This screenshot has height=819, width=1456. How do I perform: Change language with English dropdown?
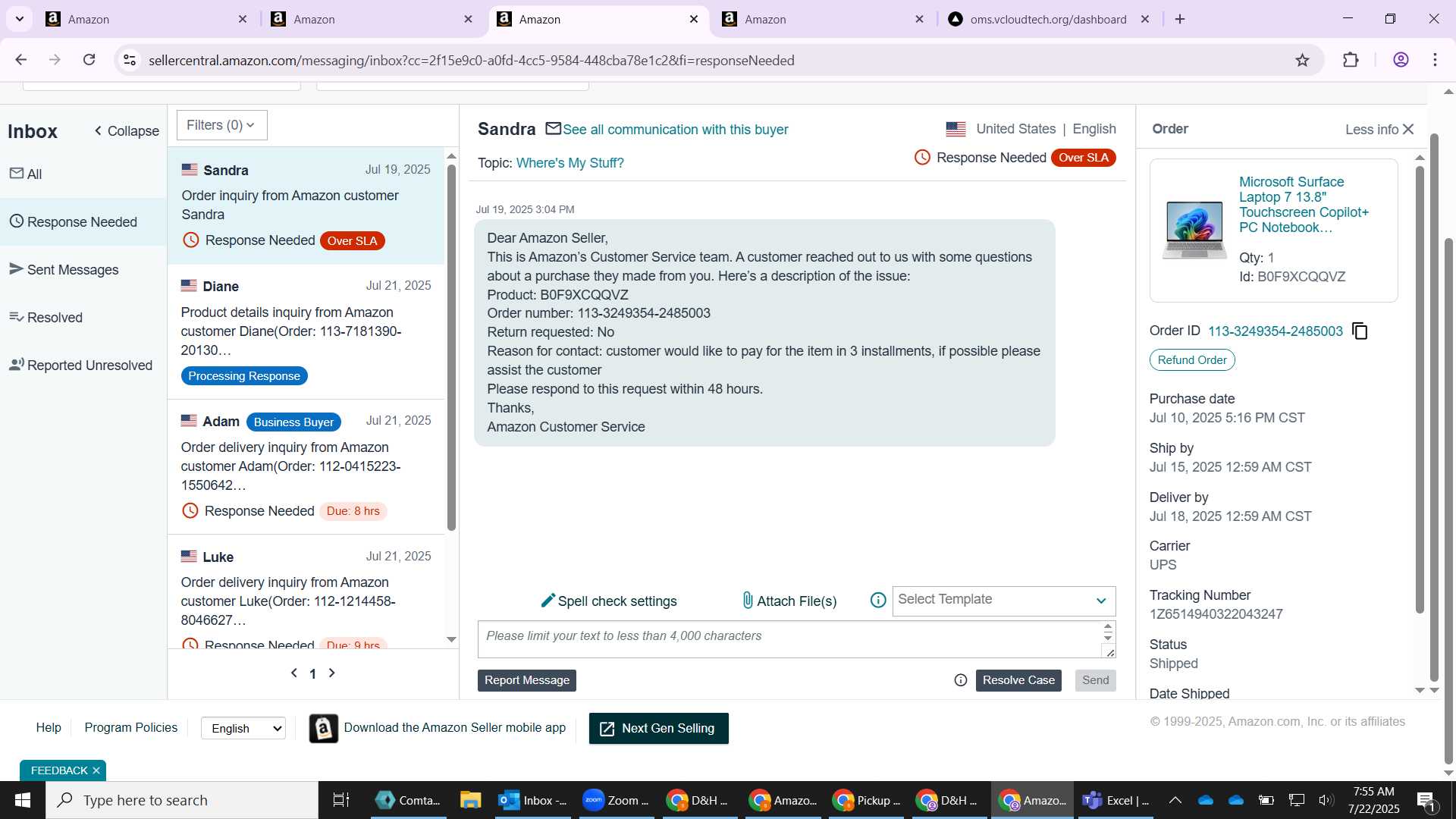point(243,728)
